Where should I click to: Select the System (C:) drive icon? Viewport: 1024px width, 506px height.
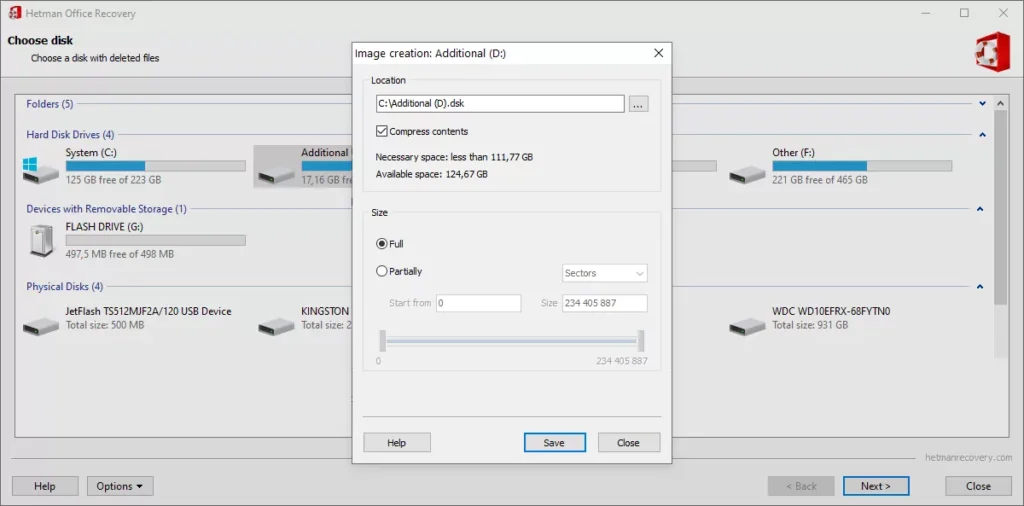tap(40, 170)
